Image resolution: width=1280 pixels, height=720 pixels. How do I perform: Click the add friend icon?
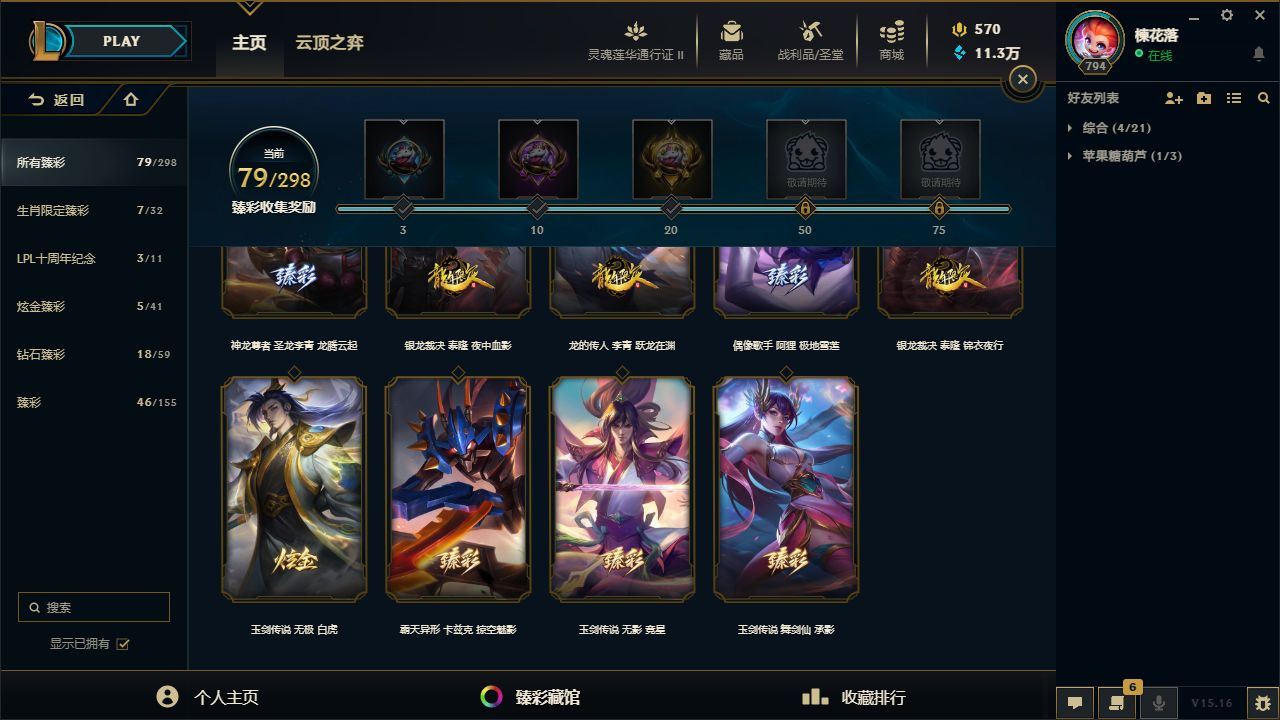point(1174,98)
